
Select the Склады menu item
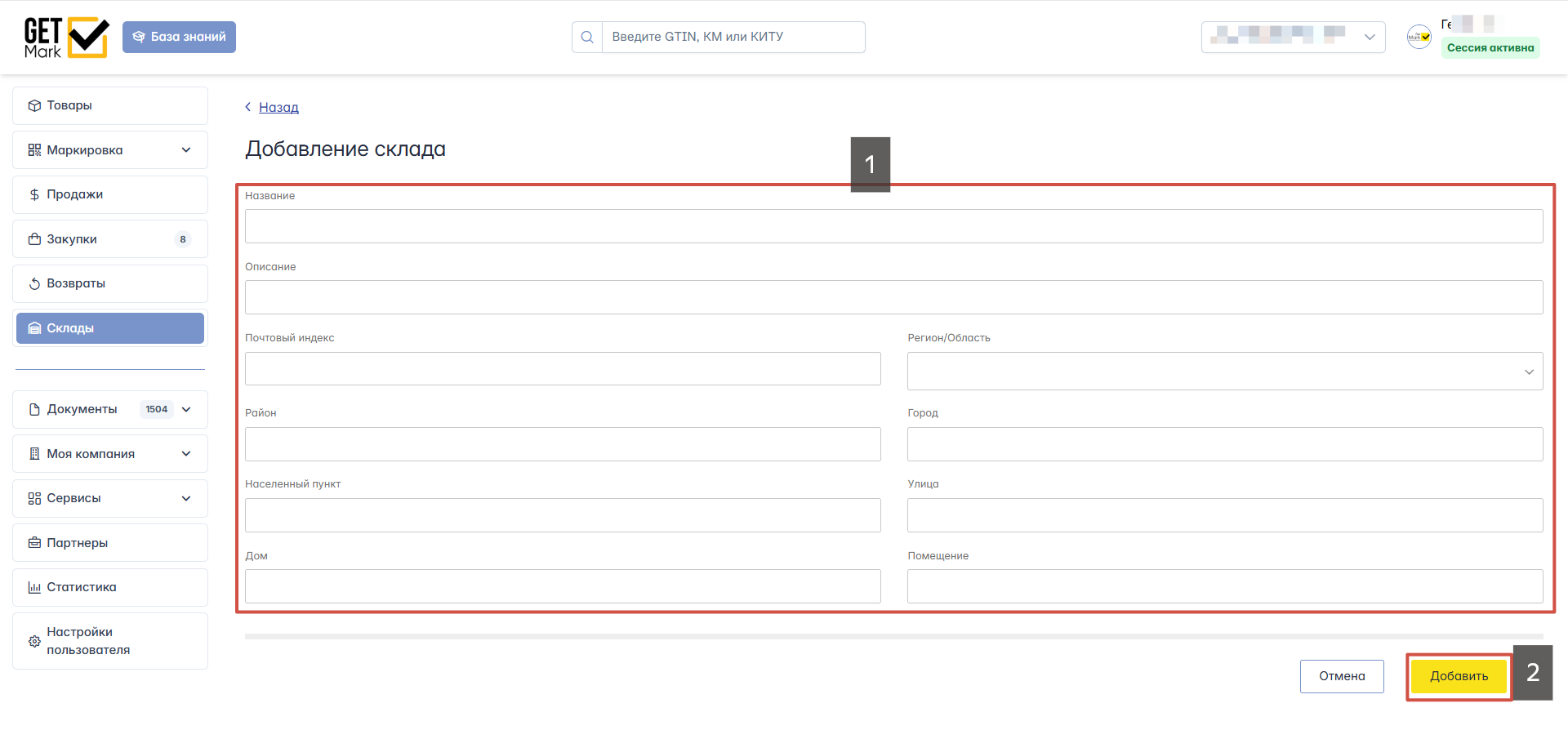(x=110, y=328)
